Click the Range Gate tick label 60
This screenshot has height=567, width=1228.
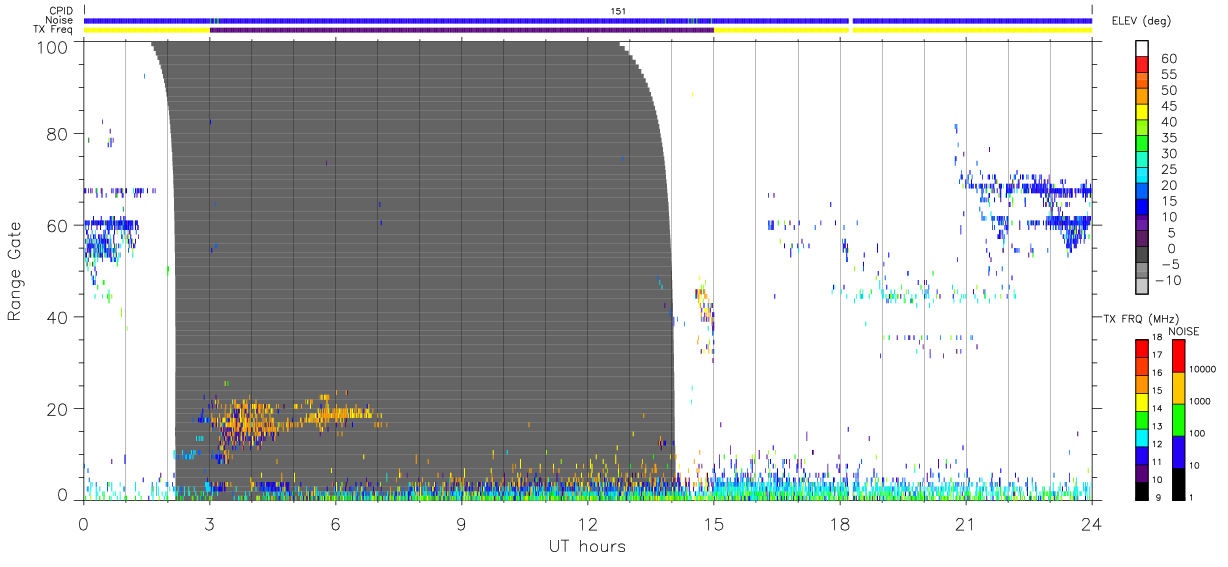pyautogui.click(x=58, y=225)
